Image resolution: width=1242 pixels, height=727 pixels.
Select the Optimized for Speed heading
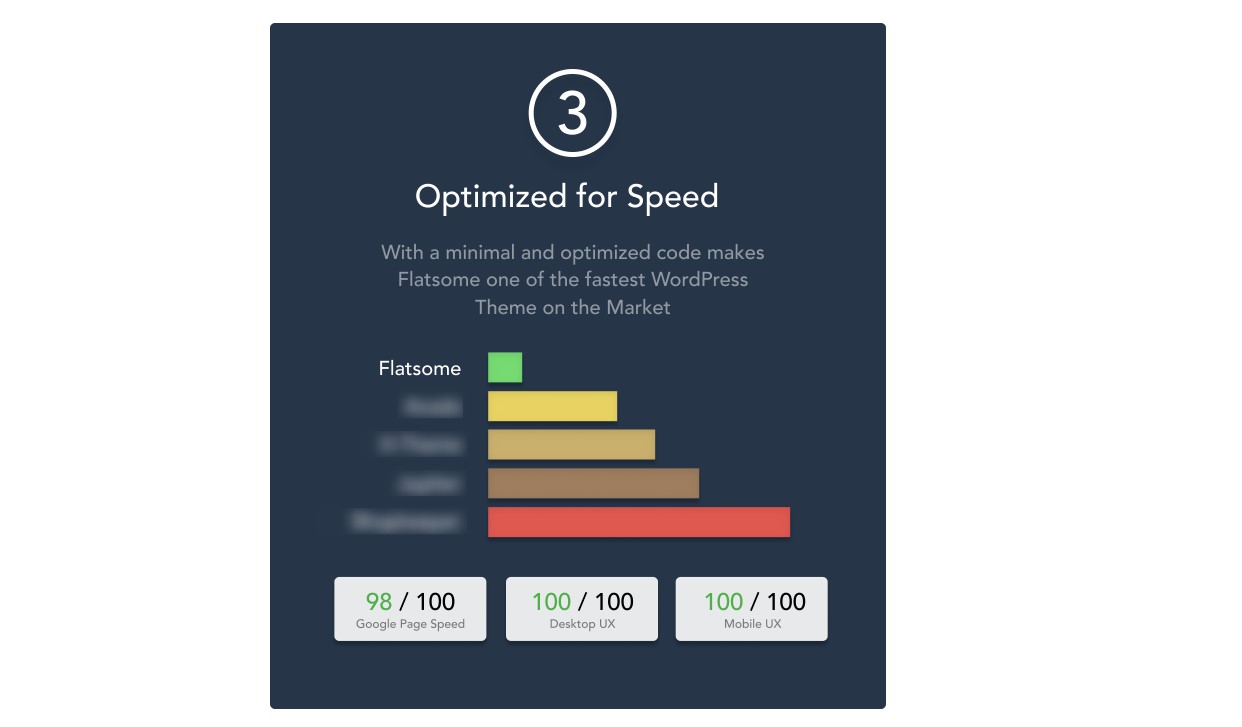(x=567, y=197)
